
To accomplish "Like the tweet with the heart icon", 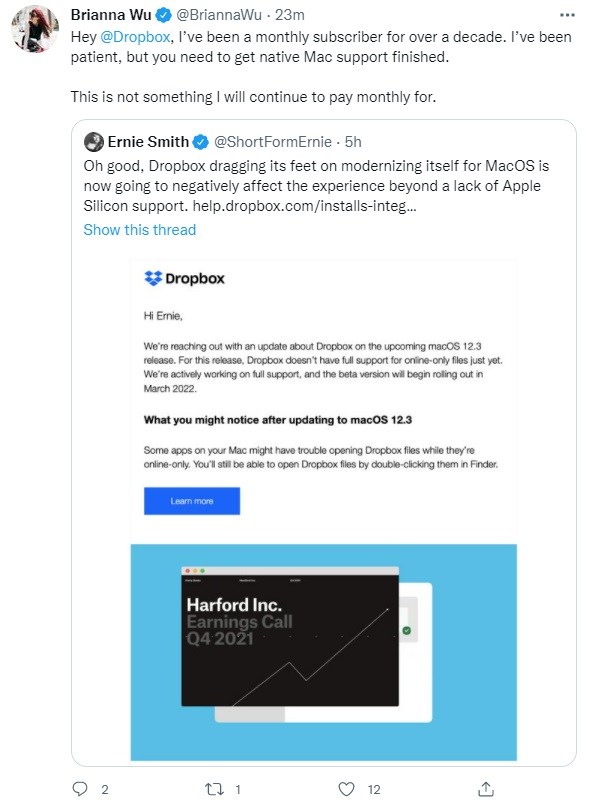I will [x=346, y=789].
